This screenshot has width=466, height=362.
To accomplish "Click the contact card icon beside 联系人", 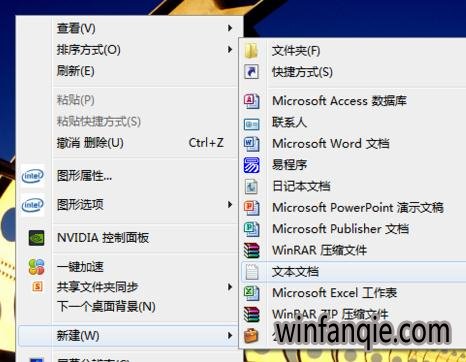I will click(x=252, y=124).
